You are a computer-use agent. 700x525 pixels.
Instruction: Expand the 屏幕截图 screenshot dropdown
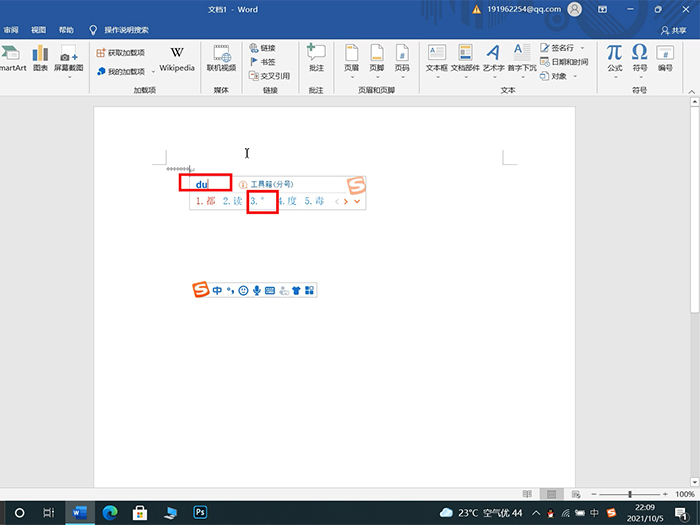point(69,77)
